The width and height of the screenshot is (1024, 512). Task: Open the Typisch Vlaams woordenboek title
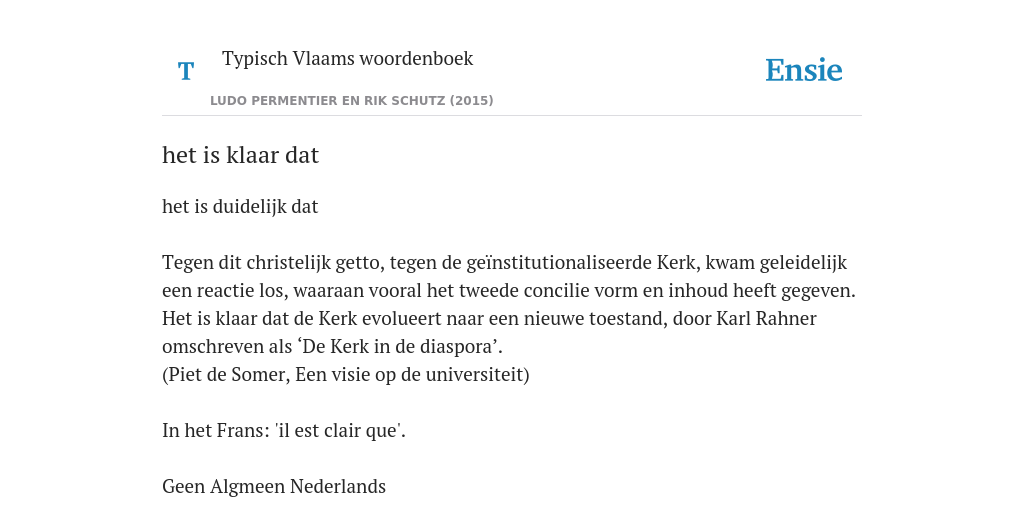(x=347, y=58)
